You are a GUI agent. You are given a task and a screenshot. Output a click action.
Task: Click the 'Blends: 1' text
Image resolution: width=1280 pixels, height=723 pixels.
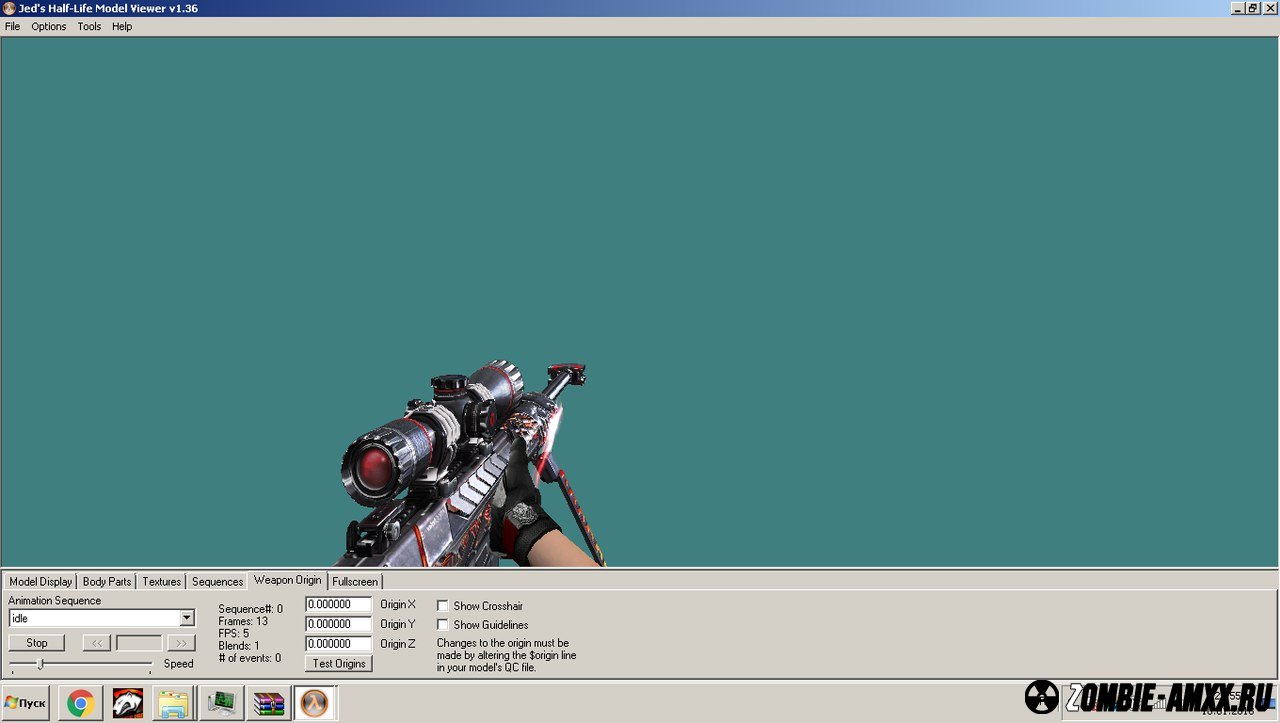pyautogui.click(x=239, y=646)
